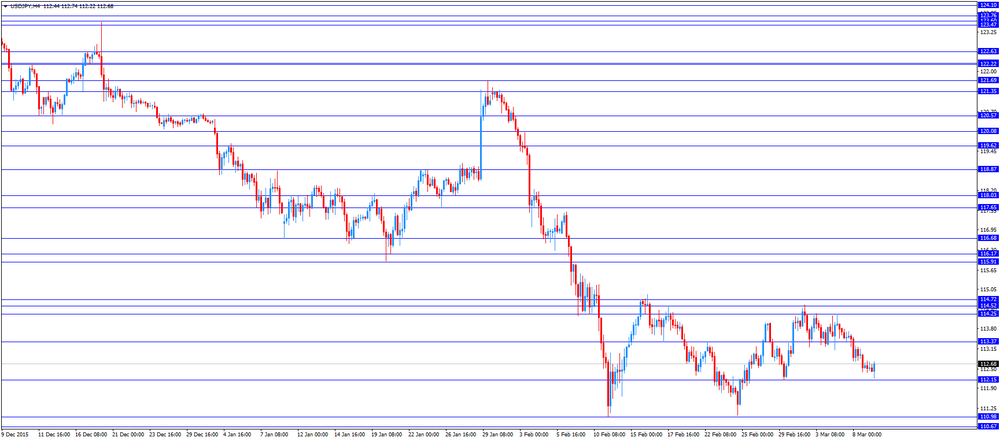The image size is (1000, 441).
Task: Click the 115.65 price scale value
Action: [x=988, y=270]
